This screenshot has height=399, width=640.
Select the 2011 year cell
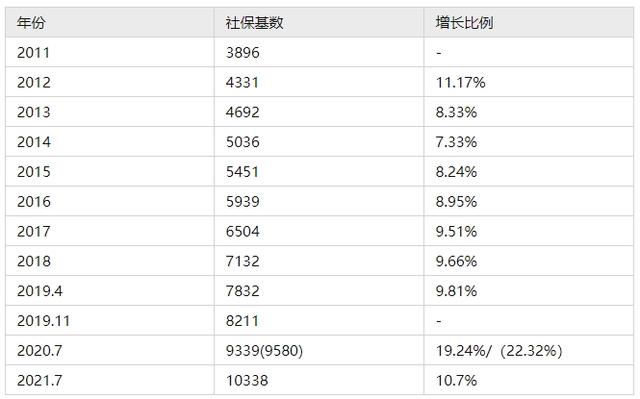pos(110,52)
